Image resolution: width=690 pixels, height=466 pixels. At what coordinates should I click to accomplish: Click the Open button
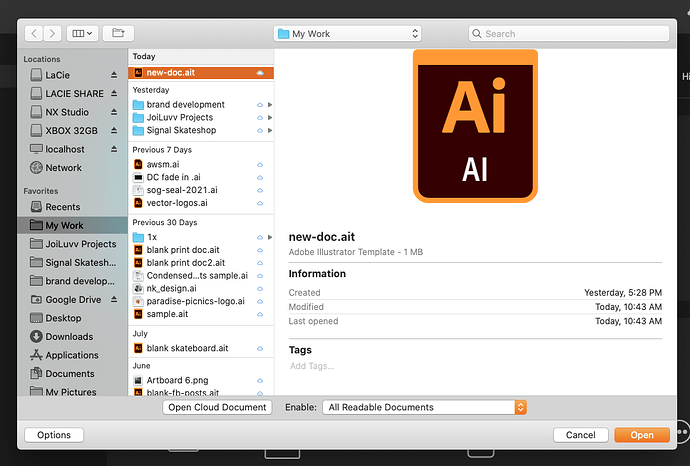click(x=642, y=435)
